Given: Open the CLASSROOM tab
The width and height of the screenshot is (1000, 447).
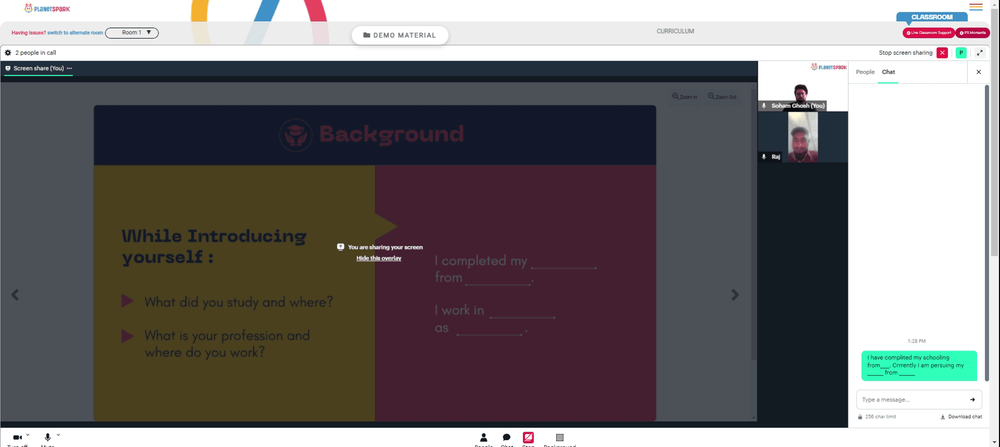Looking at the screenshot, I should click(932, 17).
